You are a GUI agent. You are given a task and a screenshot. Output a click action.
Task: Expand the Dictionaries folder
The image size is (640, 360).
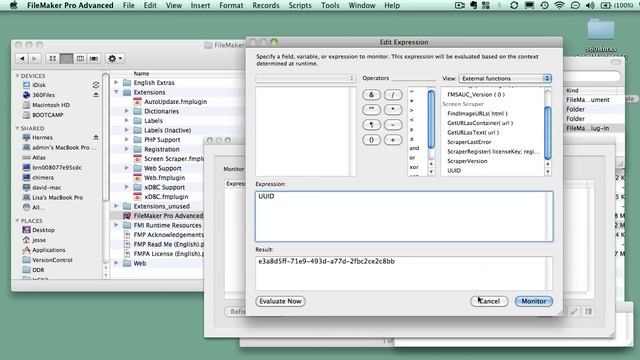pyautogui.click(x=127, y=111)
